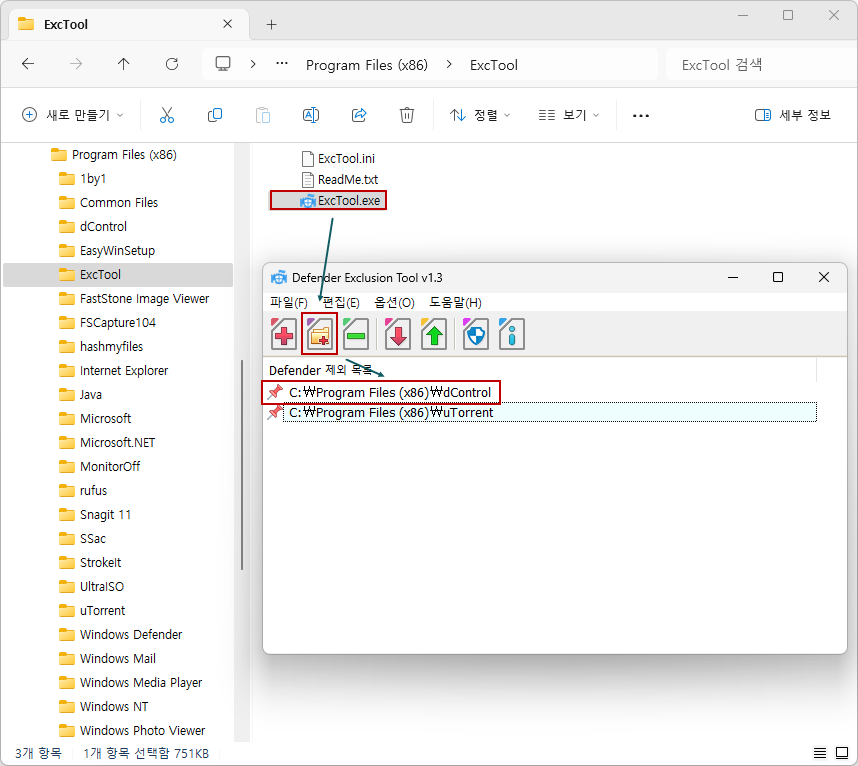Click the blue shield Defender icon

pos(476,334)
